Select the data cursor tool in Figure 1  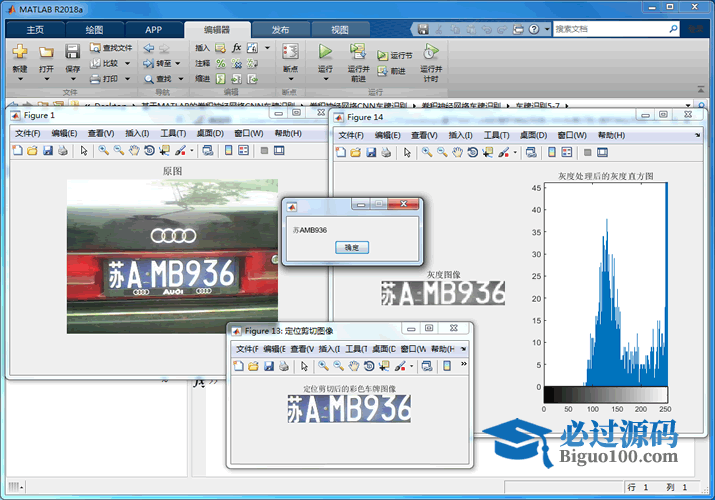pyautogui.click(x=164, y=150)
